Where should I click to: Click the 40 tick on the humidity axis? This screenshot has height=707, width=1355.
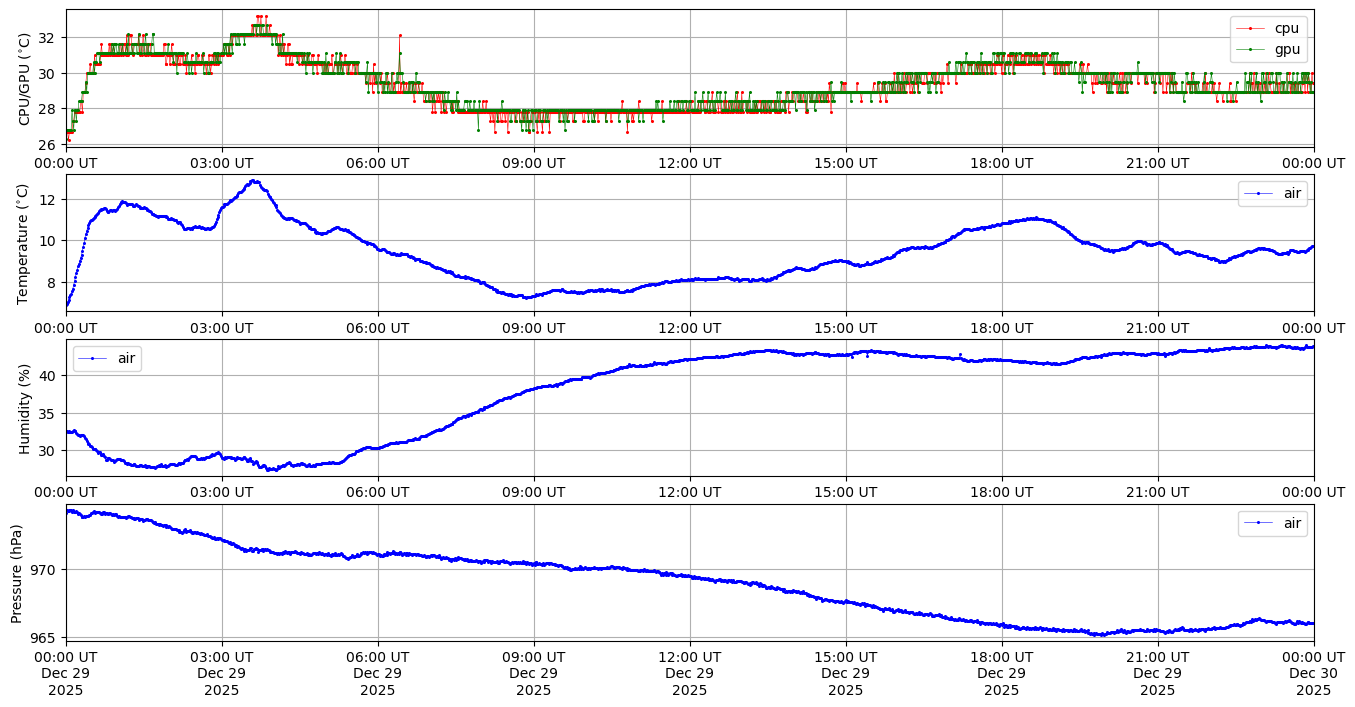click(50, 376)
